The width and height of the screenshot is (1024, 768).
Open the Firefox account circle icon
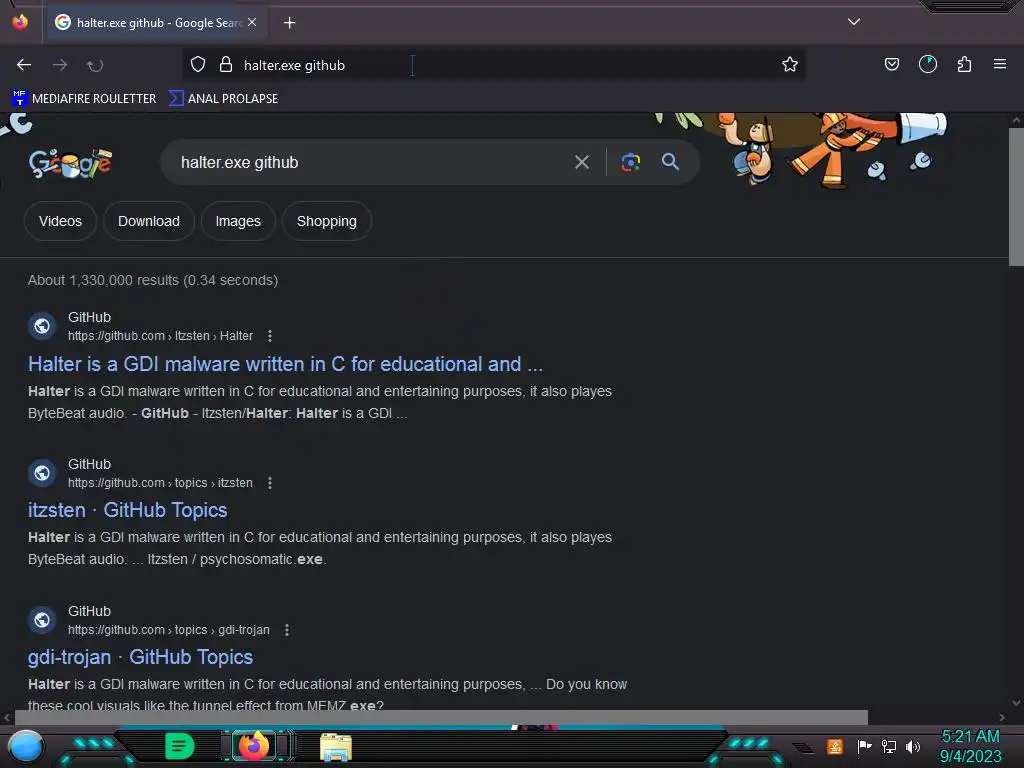click(x=928, y=64)
